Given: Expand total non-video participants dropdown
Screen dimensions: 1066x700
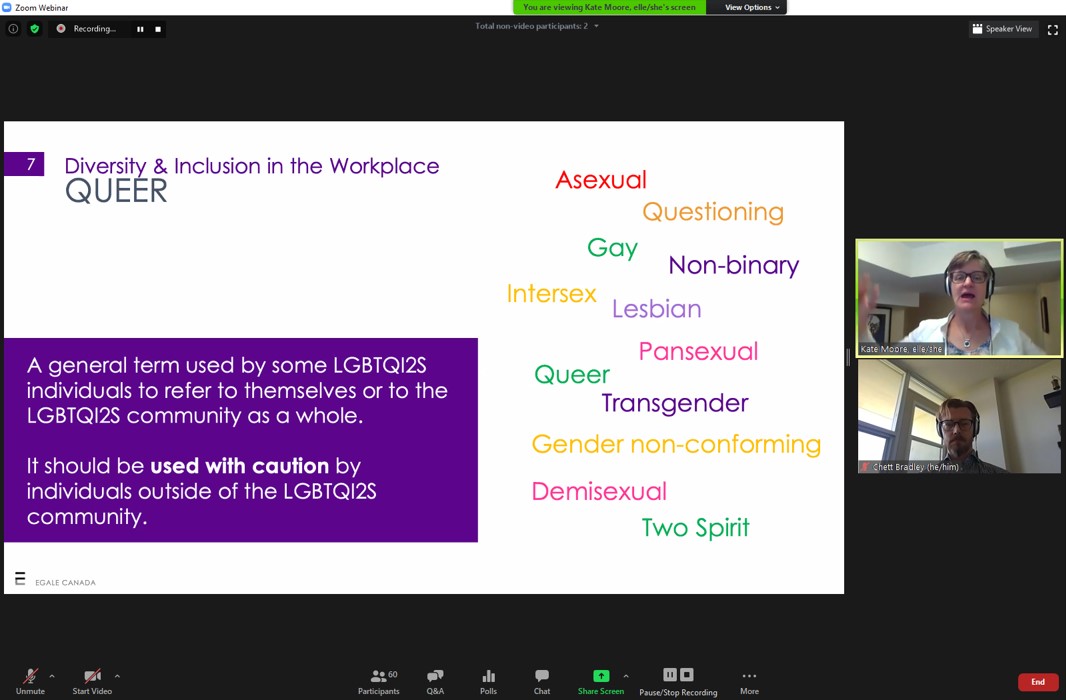Looking at the screenshot, I should 596,26.
